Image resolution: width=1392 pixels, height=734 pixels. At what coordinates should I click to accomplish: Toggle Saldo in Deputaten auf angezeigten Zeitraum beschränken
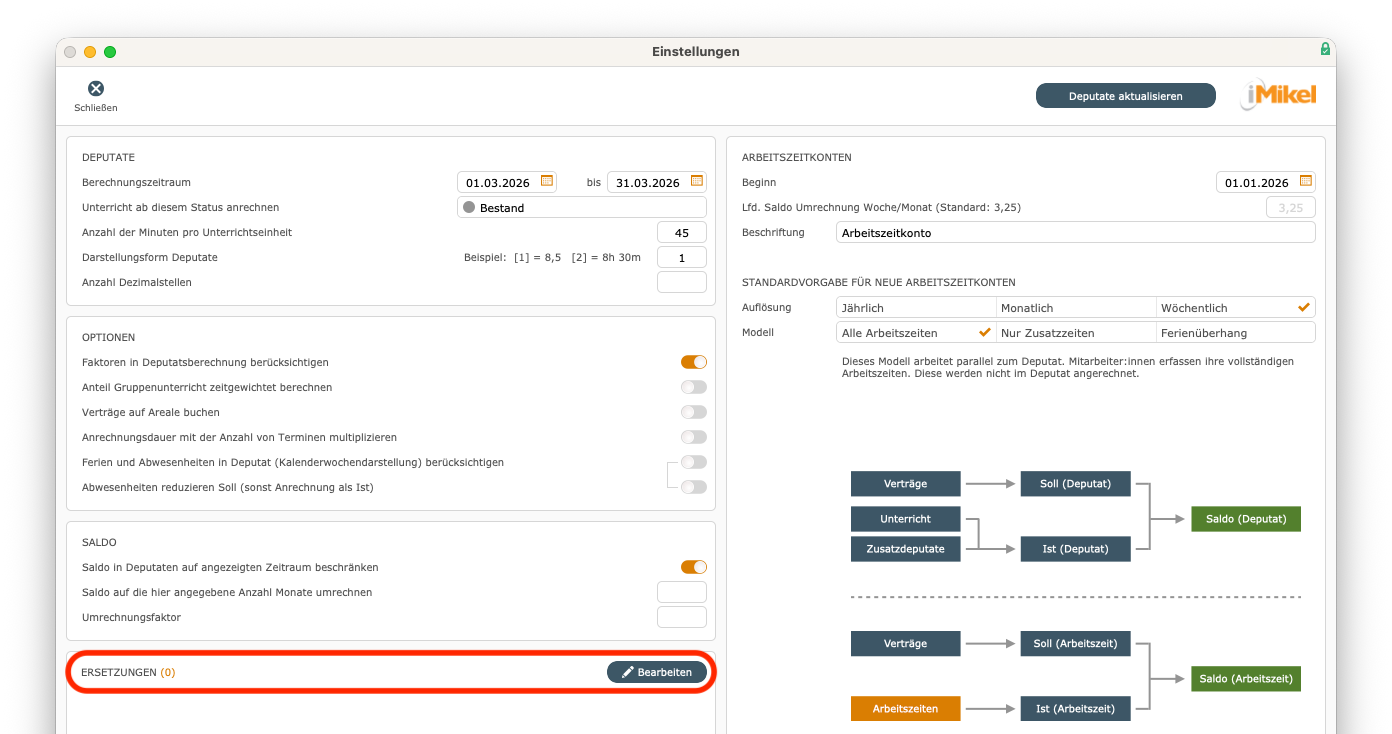693,566
